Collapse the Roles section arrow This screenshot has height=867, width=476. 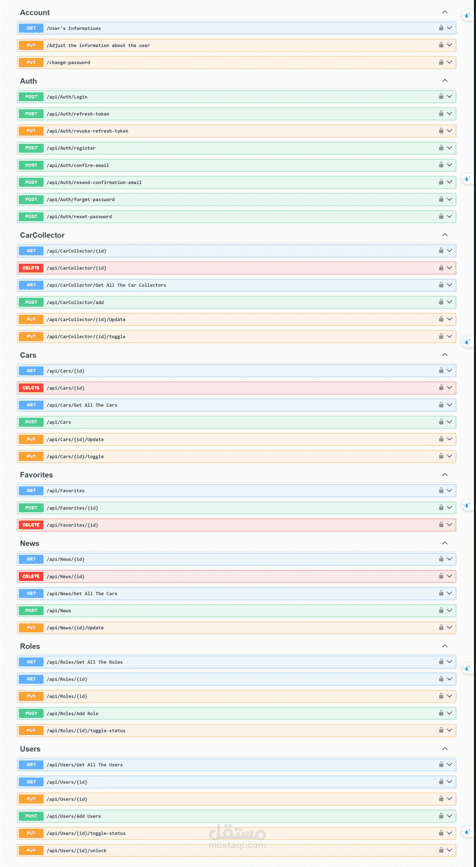(x=444, y=646)
